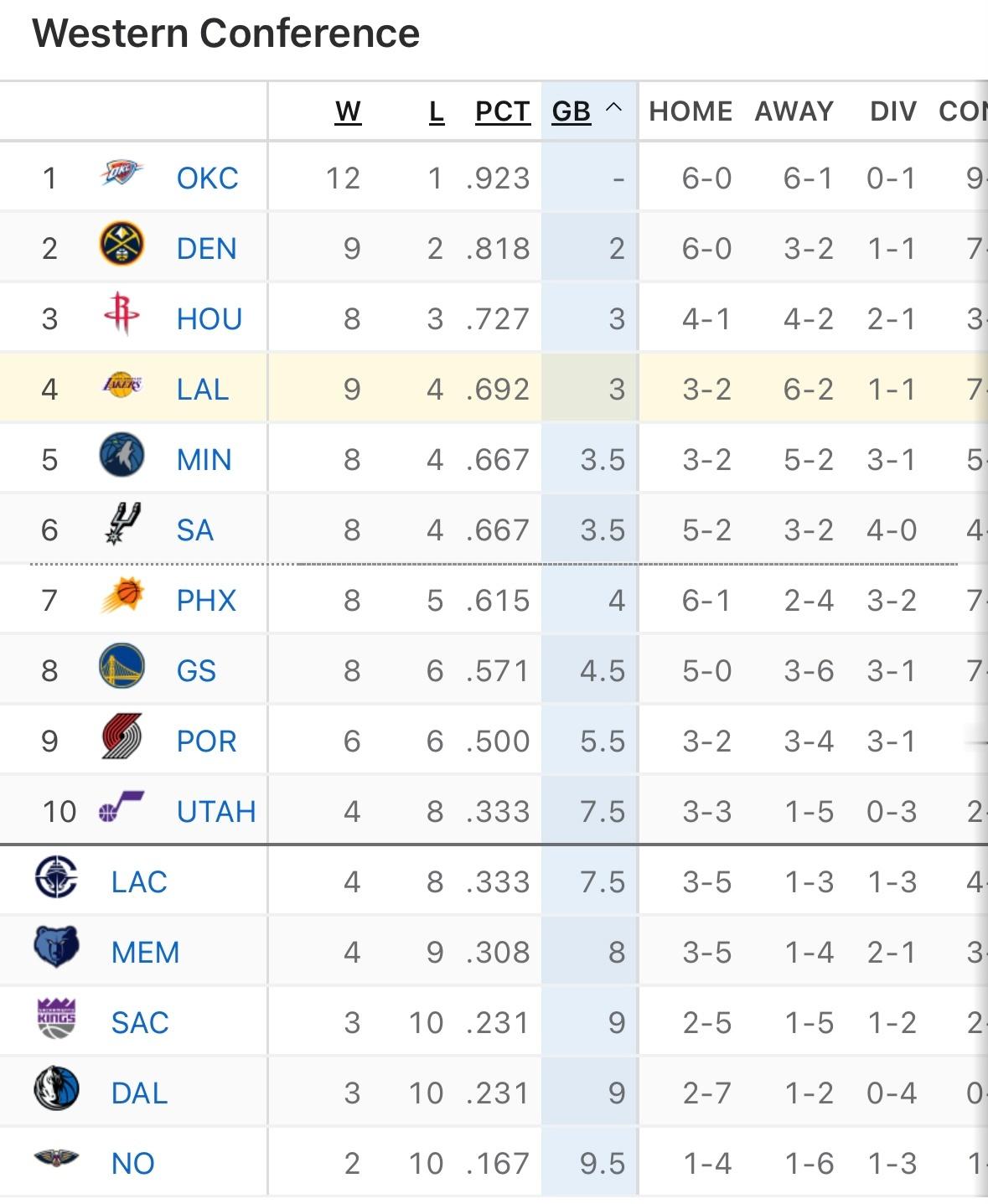Image resolution: width=988 pixels, height=1204 pixels.
Task: Click the New Orleans Pelicans logo
Action: (x=56, y=1160)
